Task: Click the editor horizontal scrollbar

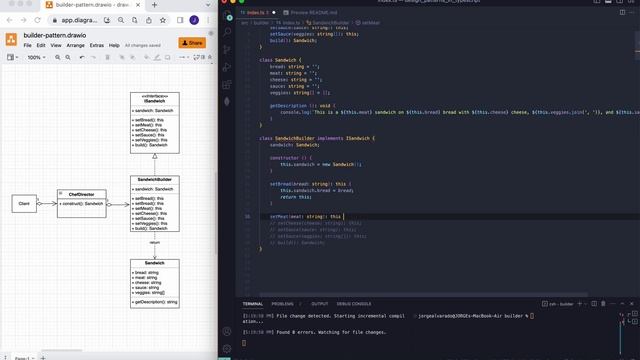Action: [x=423, y=294]
